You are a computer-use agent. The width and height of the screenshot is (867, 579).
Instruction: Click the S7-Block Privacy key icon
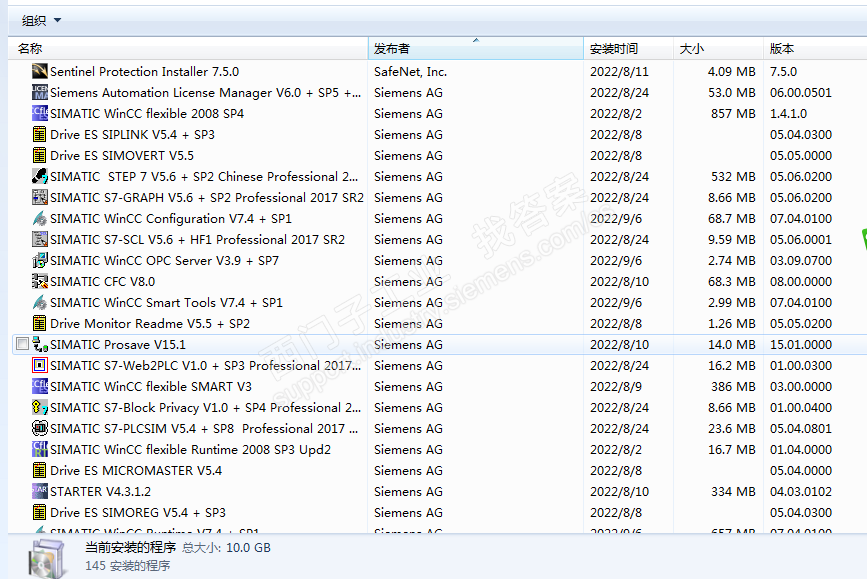pyautogui.click(x=40, y=408)
